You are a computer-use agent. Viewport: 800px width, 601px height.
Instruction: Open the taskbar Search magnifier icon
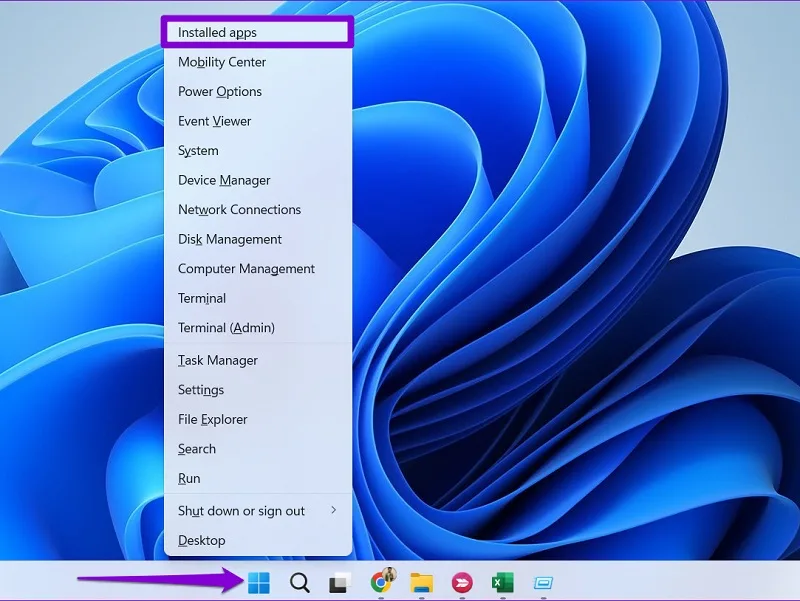299,583
